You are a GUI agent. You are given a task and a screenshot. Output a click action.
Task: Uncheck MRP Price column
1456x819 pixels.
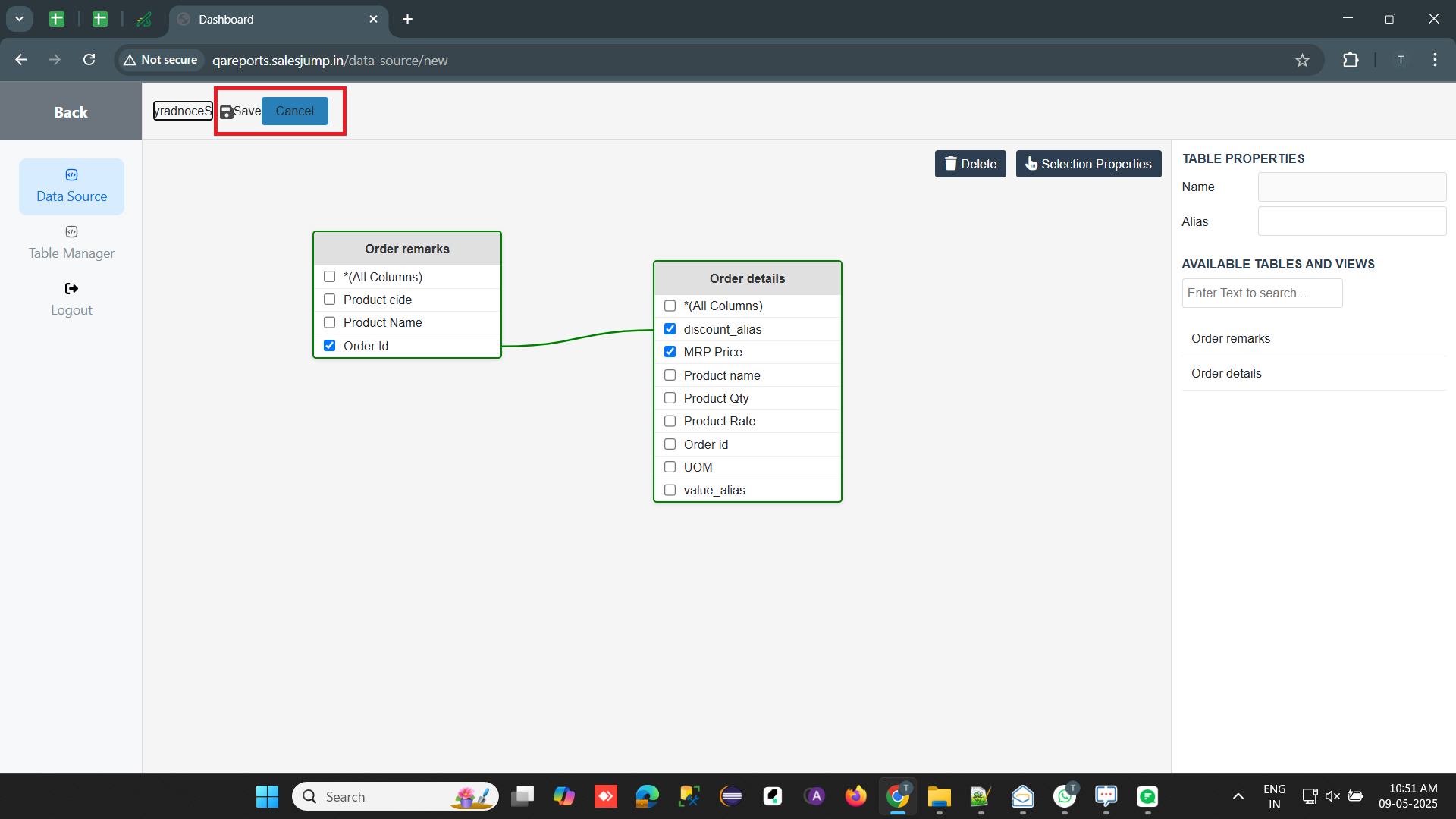click(670, 352)
